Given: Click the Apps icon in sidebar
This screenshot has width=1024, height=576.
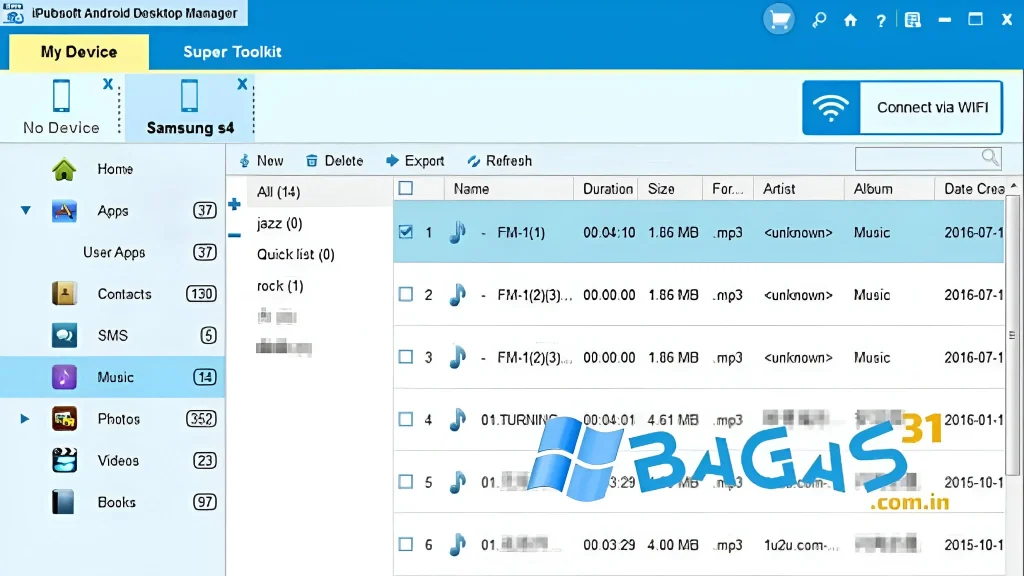Looking at the screenshot, I should (x=64, y=211).
